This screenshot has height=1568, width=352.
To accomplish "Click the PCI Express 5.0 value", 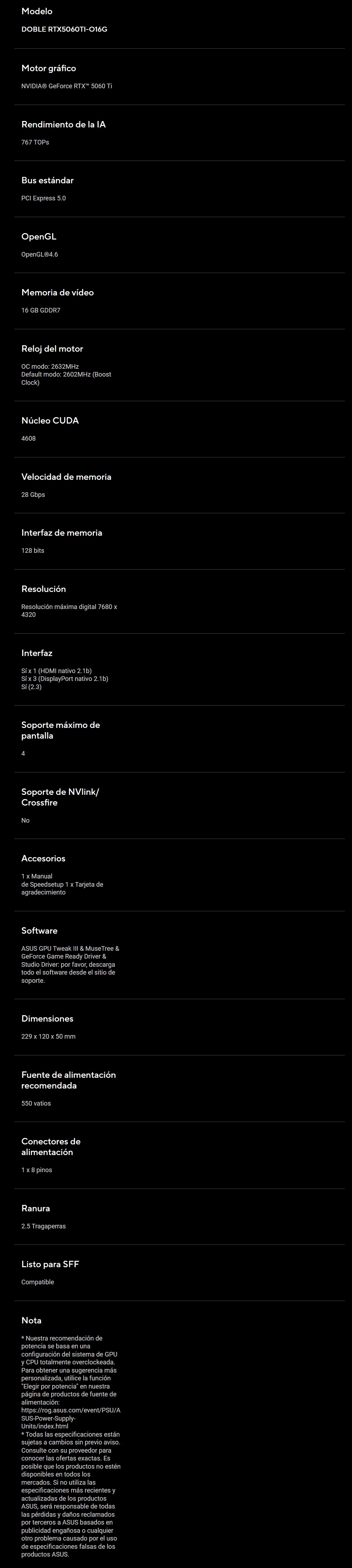I will pos(43,198).
